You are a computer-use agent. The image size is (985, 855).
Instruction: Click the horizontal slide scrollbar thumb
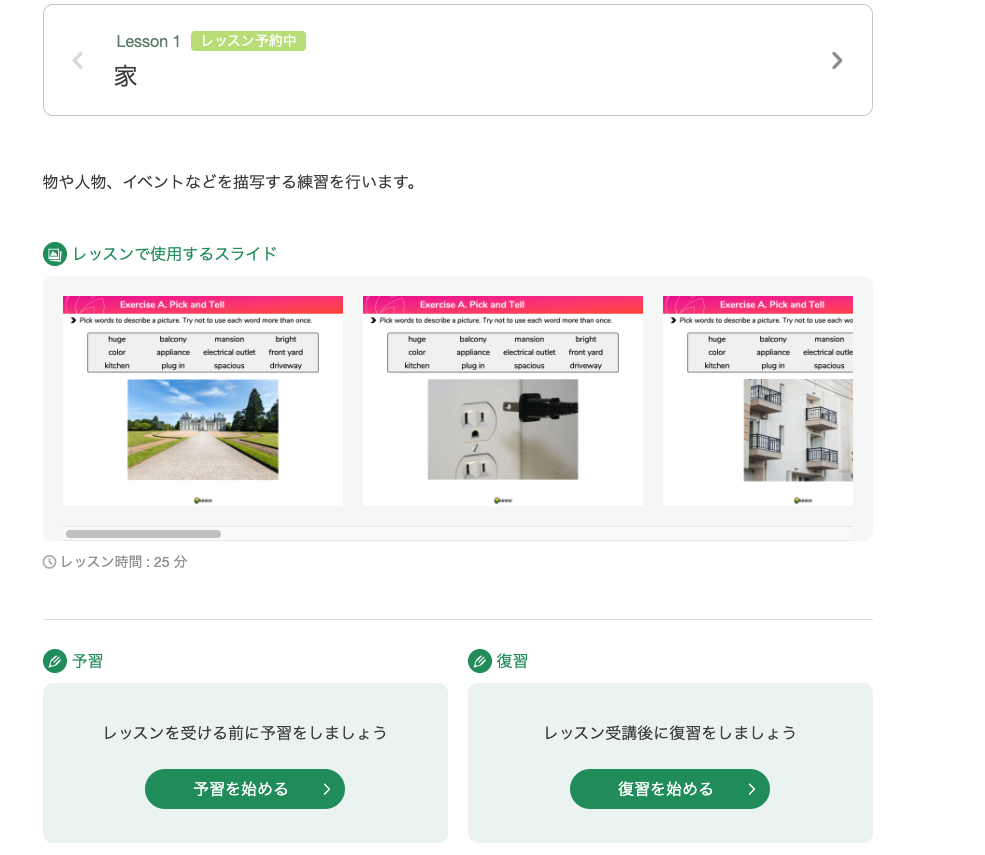click(x=143, y=534)
